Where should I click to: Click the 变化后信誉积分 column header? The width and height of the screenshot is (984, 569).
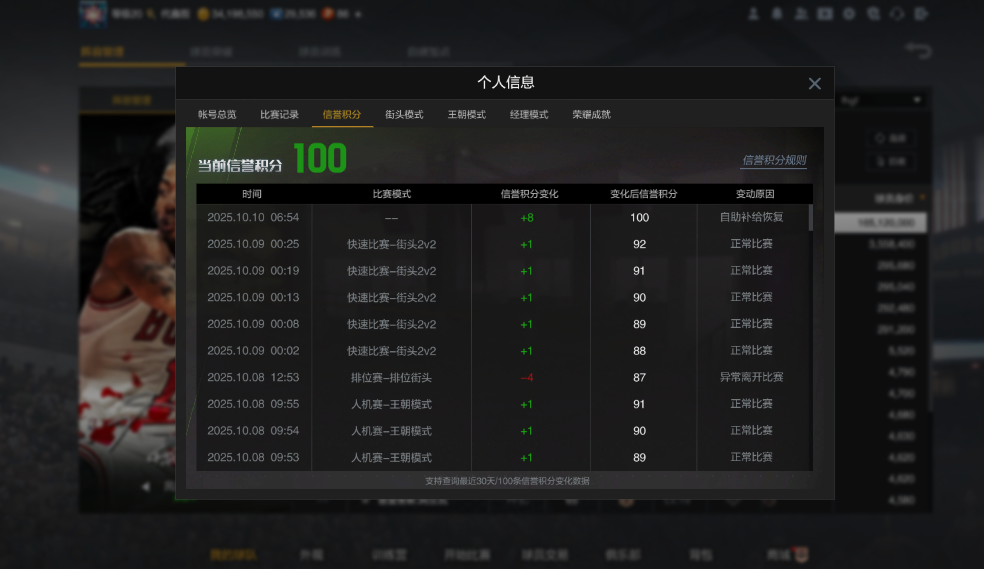pos(643,194)
